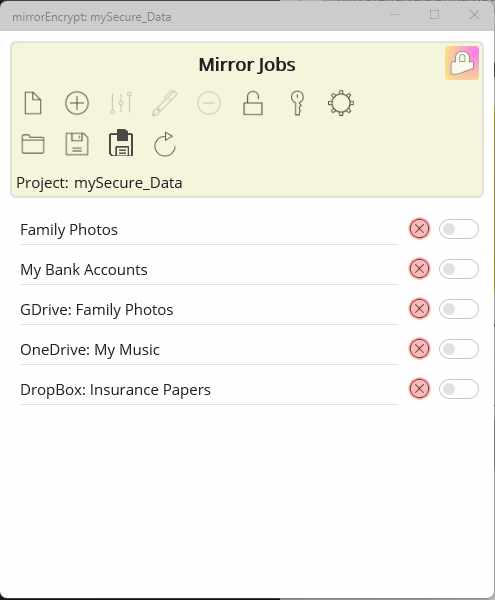Open the unlock padlock icon

coord(253,103)
